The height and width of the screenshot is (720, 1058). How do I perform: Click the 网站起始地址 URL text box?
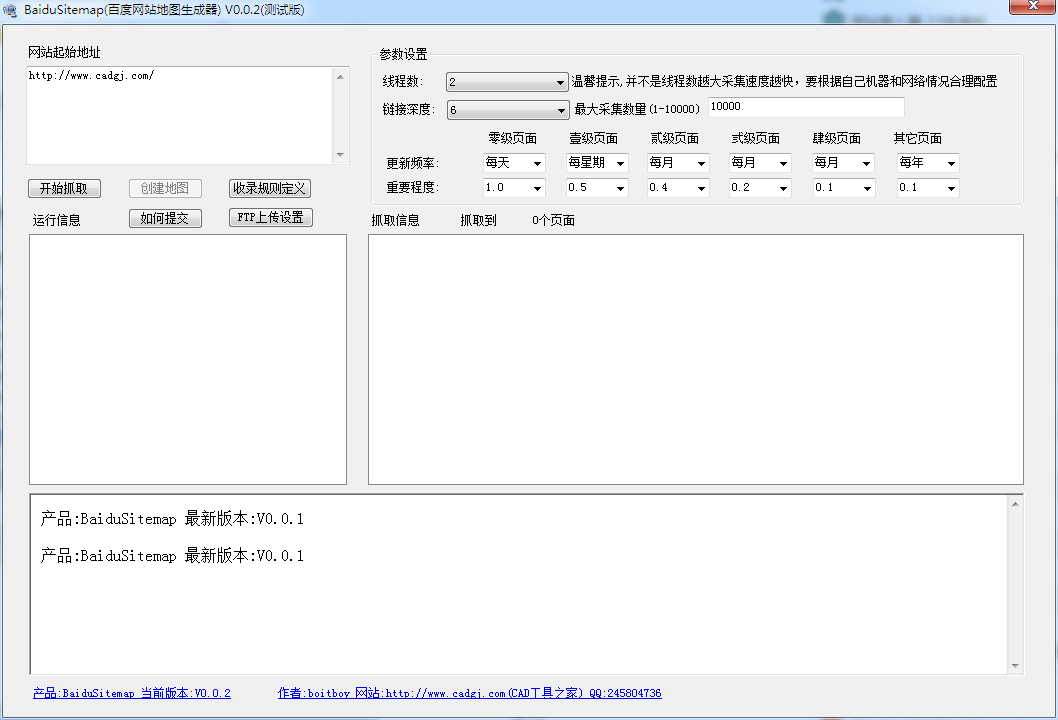tap(180, 115)
